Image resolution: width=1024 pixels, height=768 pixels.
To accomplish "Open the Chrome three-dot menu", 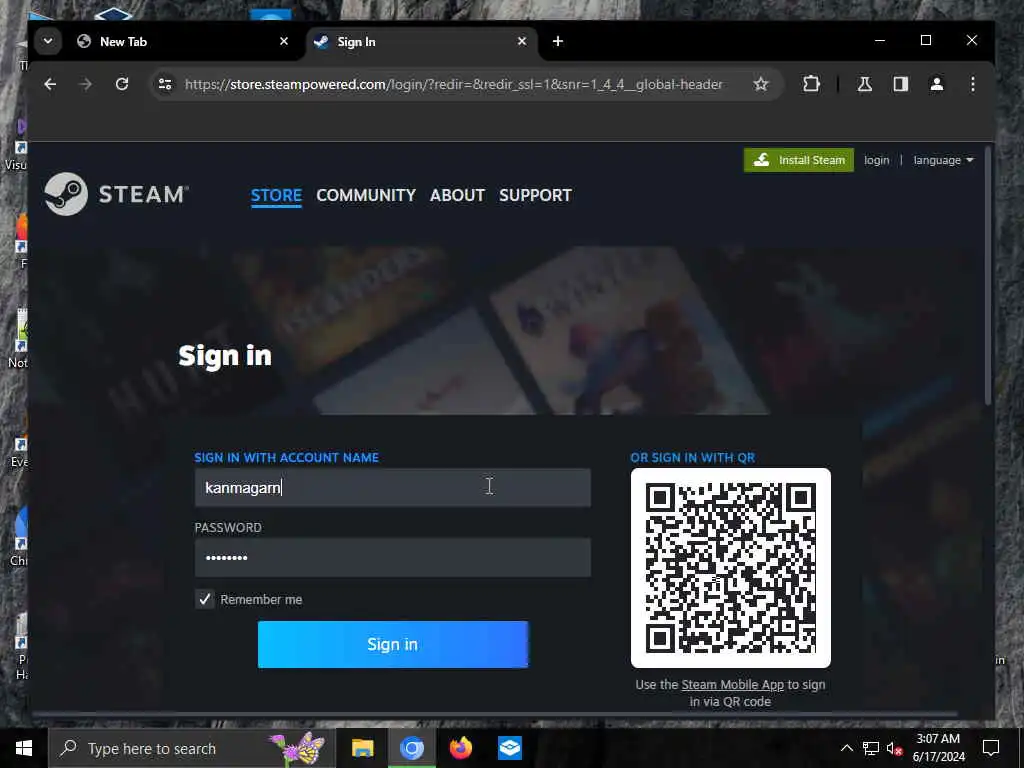I will [x=972, y=84].
